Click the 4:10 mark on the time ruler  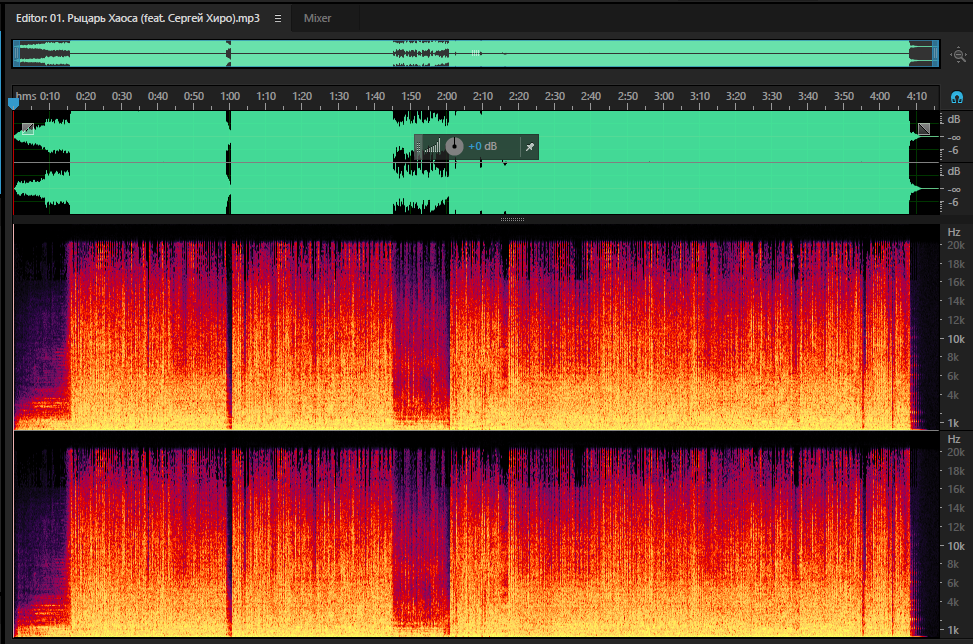pyautogui.click(x=917, y=96)
